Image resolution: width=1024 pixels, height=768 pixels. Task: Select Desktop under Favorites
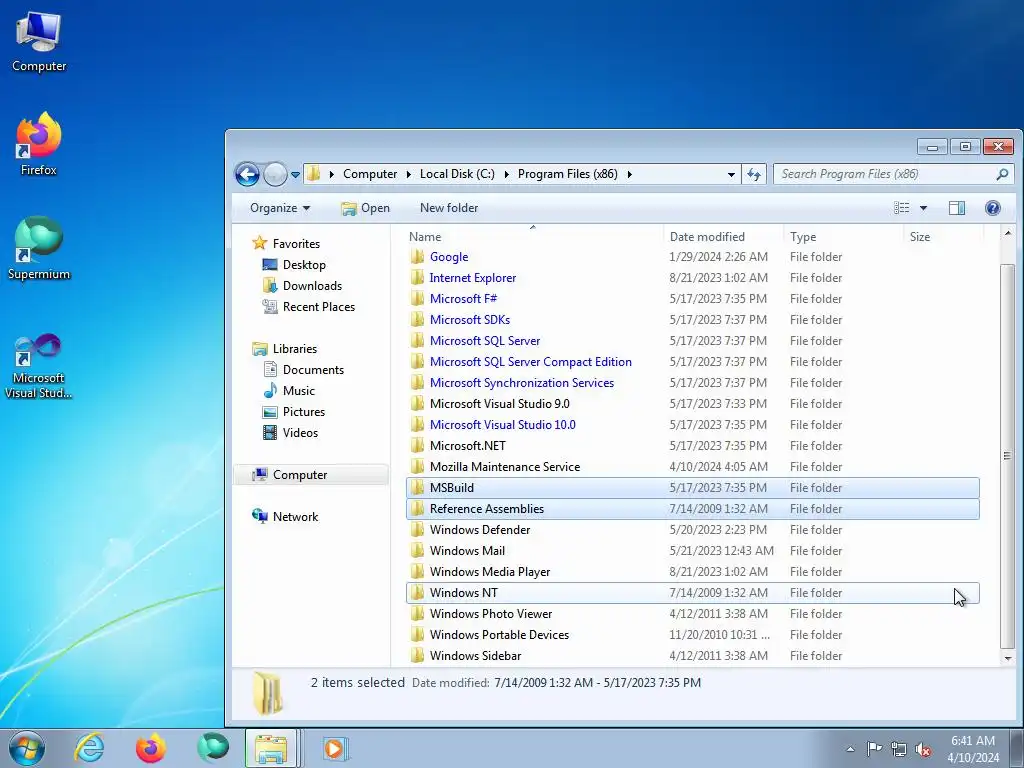pos(304,264)
